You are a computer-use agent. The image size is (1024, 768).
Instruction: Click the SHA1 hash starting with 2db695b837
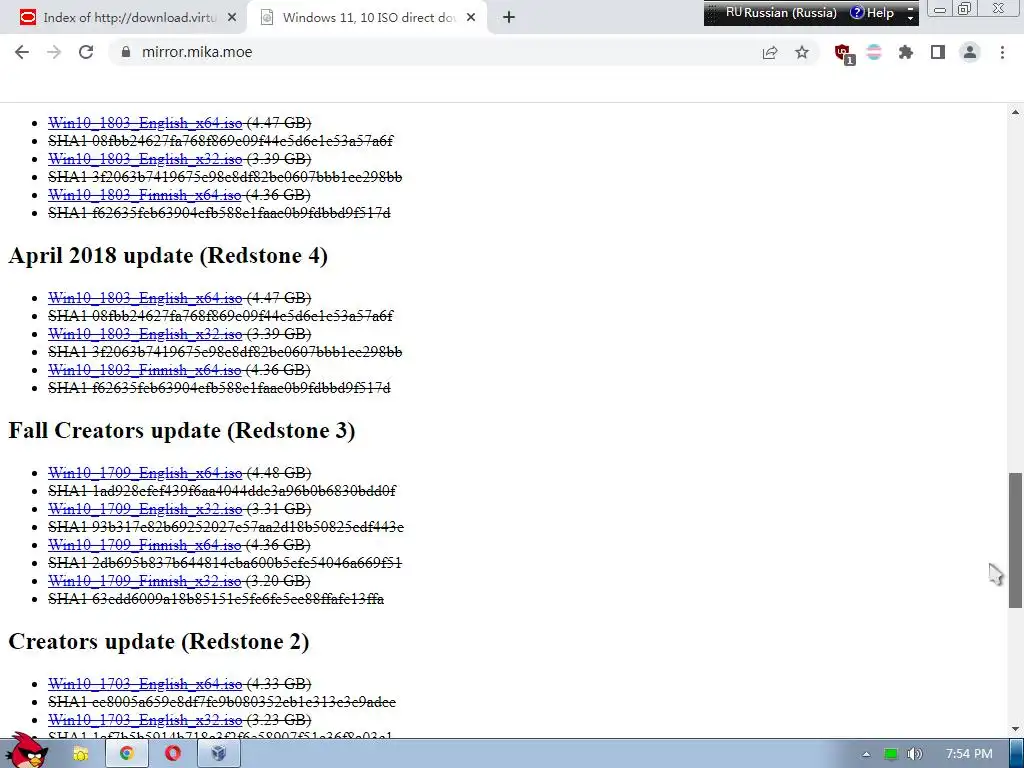(x=225, y=562)
